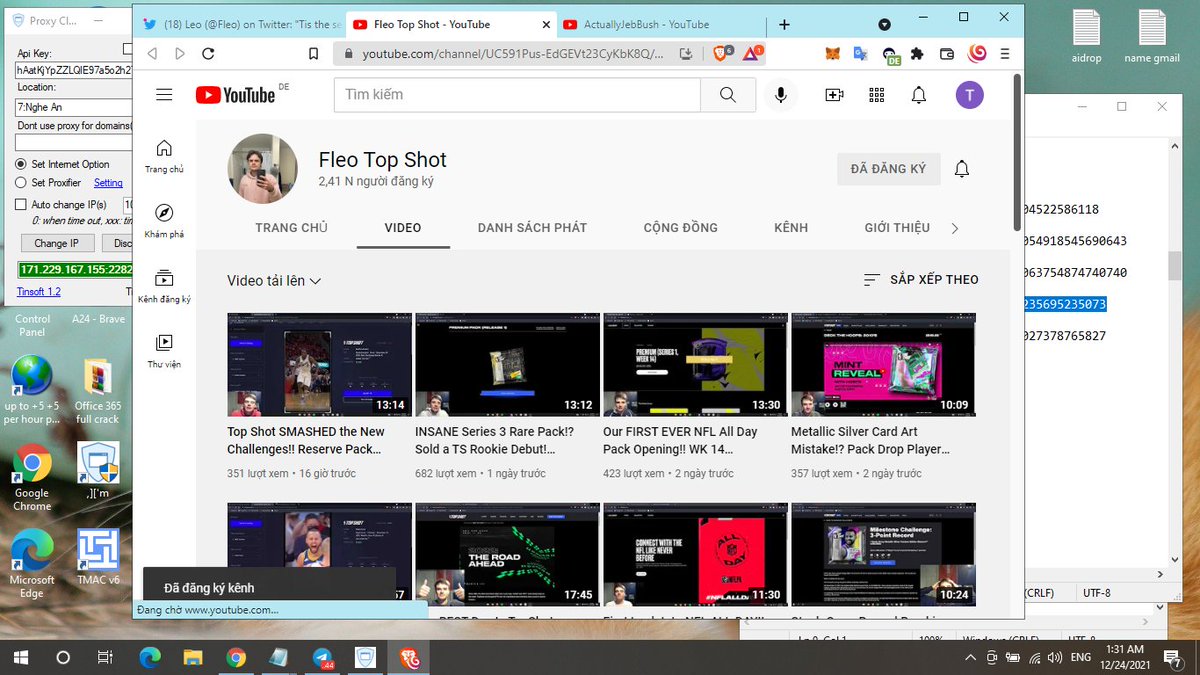Click Change IP button in Proxy Client
1200x675 pixels.
point(56,243)
